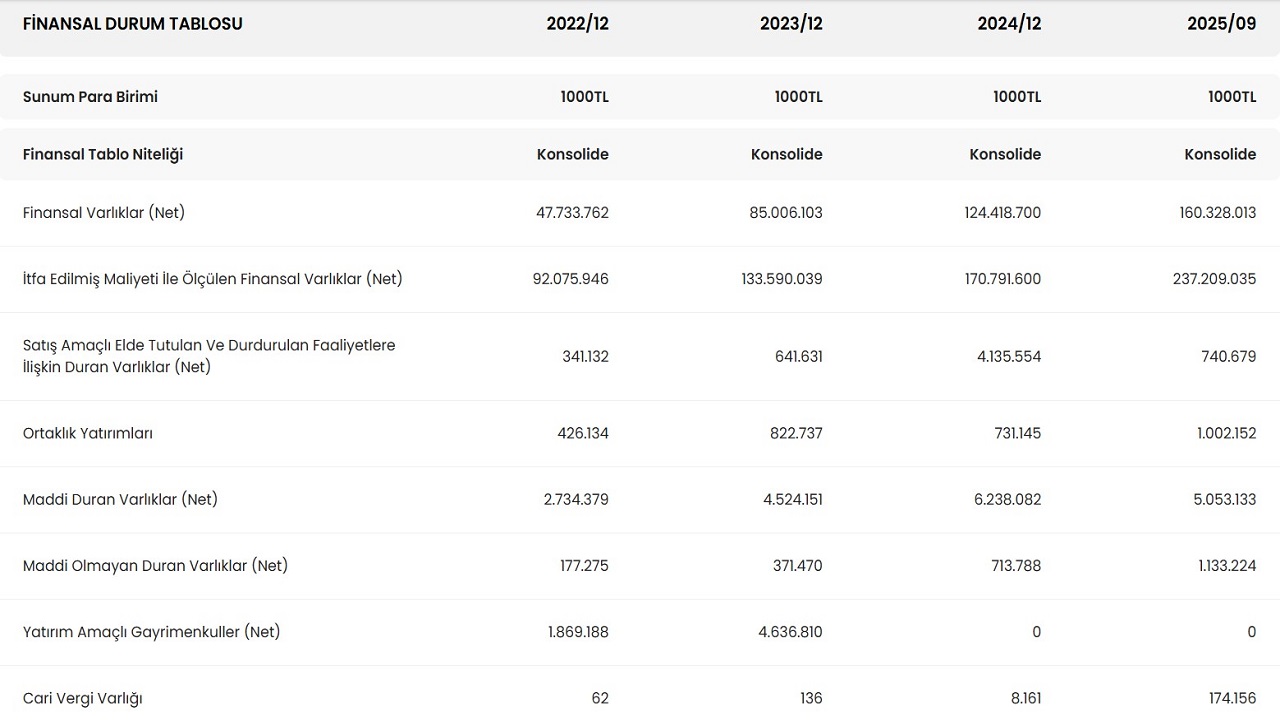
Task: Select the 2024/12 period column header
Action: point(1009,24)
